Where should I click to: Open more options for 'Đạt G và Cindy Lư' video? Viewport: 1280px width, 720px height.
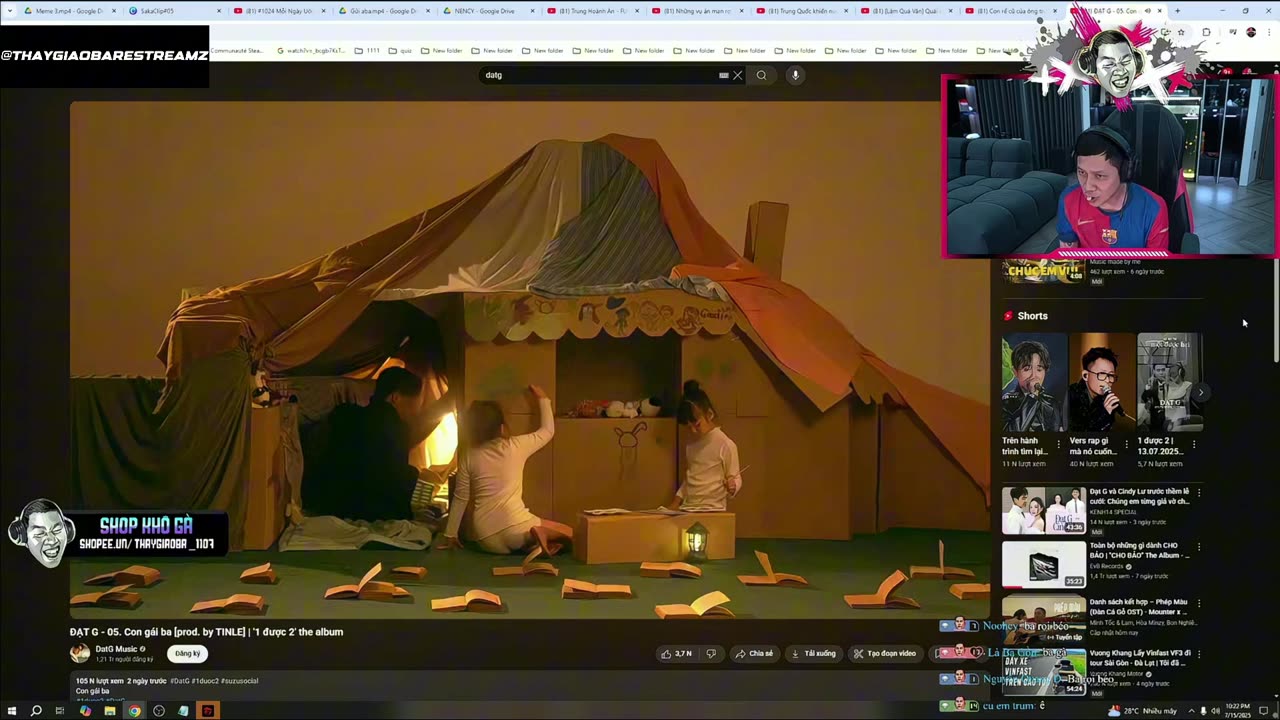coord(1199,492)
